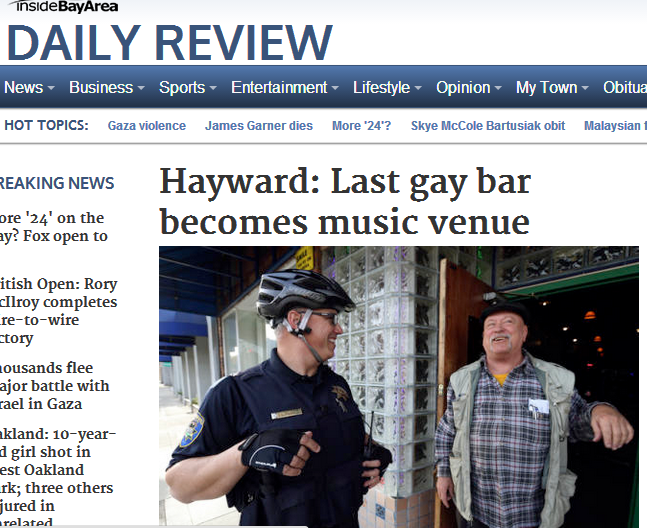Open the James Garner dies topic link

259,125
